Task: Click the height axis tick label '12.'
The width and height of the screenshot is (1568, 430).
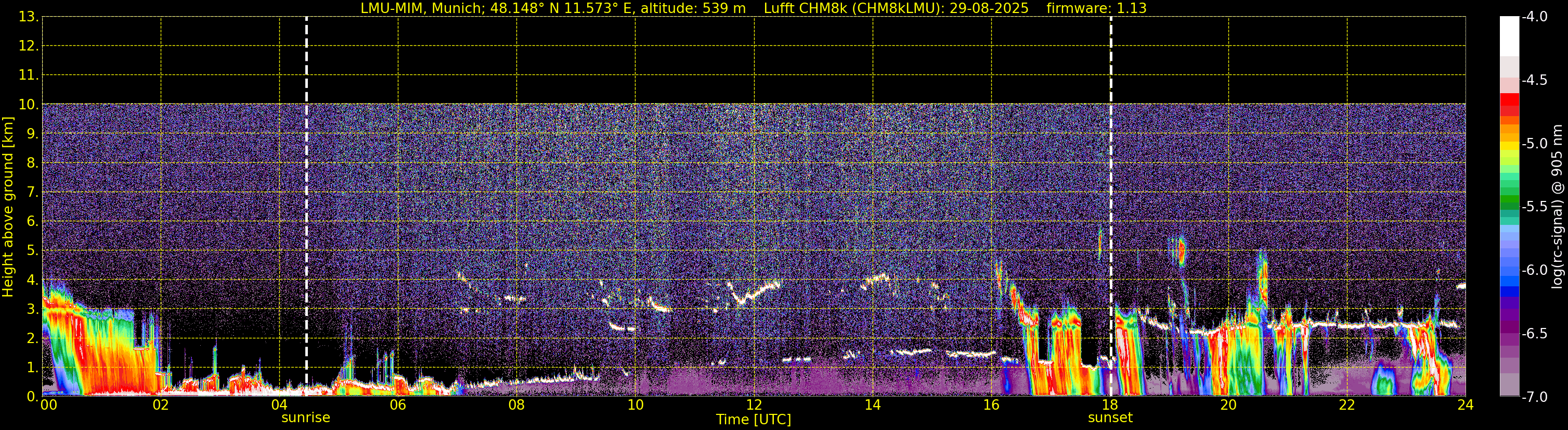Action: 29,46
